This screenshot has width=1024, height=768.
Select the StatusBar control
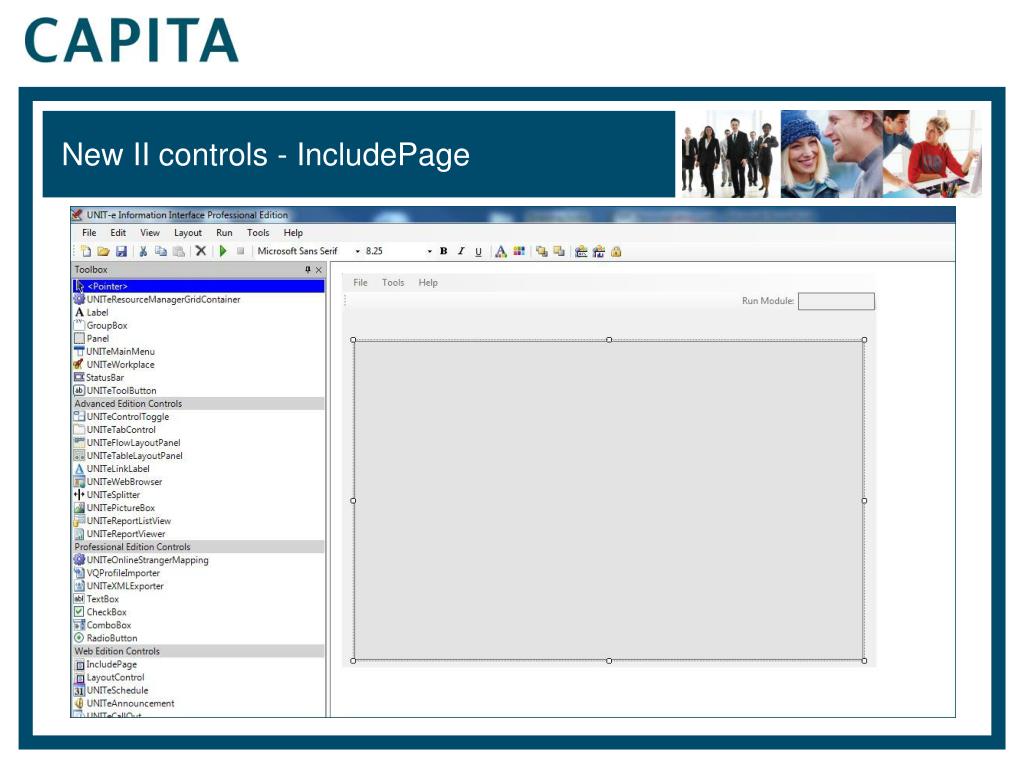click(199, 377)
